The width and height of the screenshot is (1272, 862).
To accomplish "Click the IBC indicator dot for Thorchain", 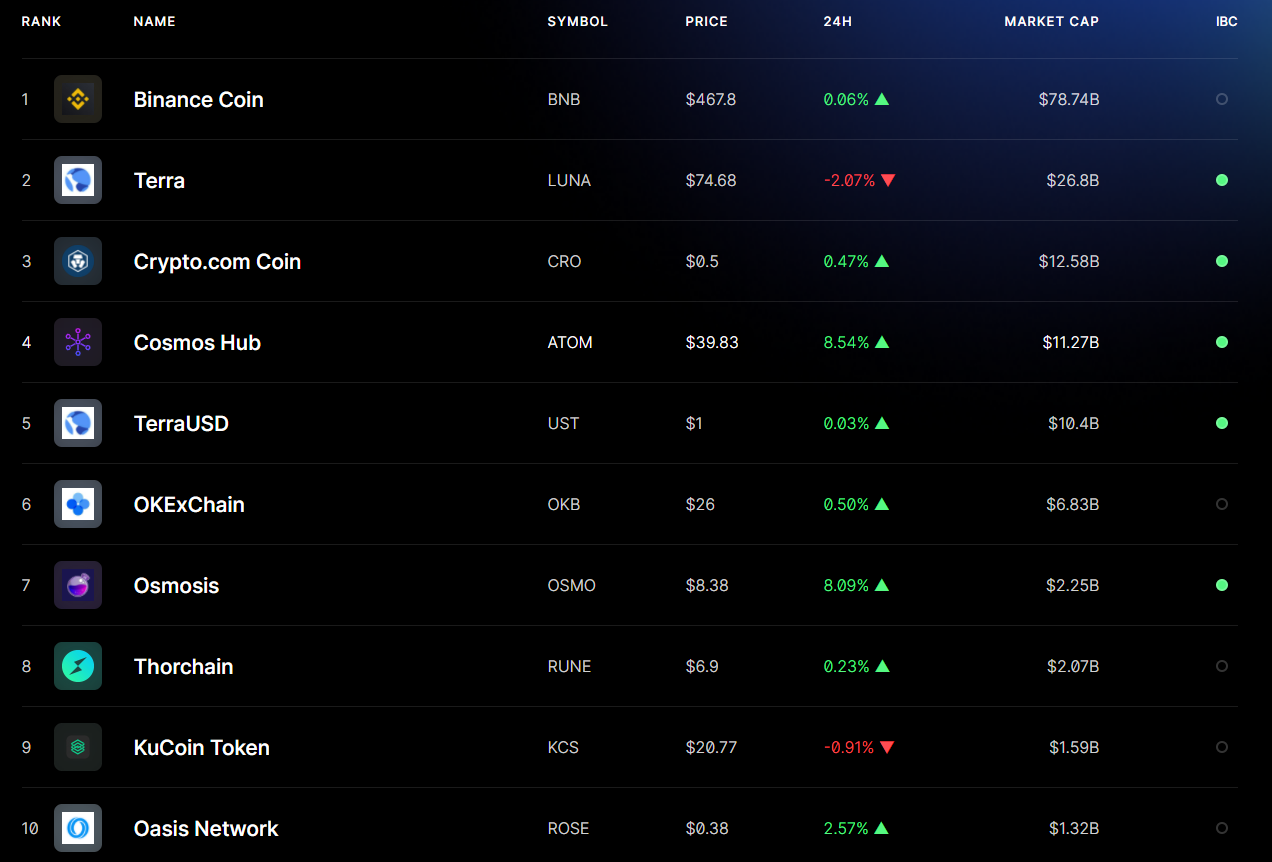I will point(1222,666).
